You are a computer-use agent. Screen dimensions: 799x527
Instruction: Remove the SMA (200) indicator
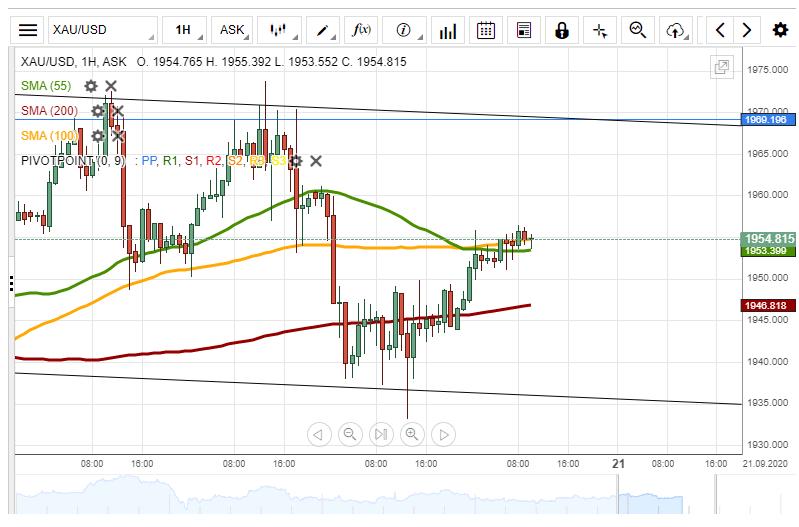(x=117, y=110)
